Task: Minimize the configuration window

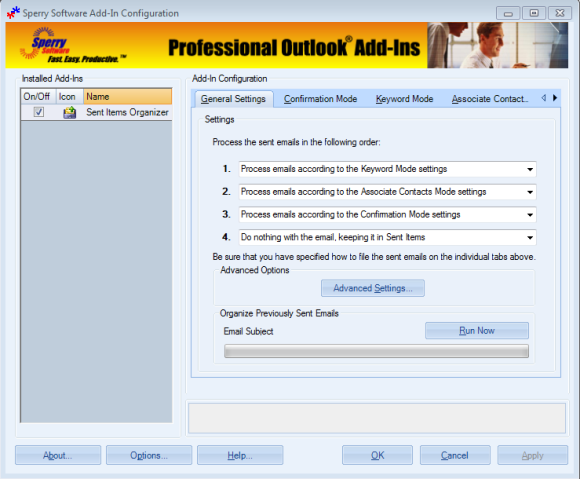Action: click(508, 13)
